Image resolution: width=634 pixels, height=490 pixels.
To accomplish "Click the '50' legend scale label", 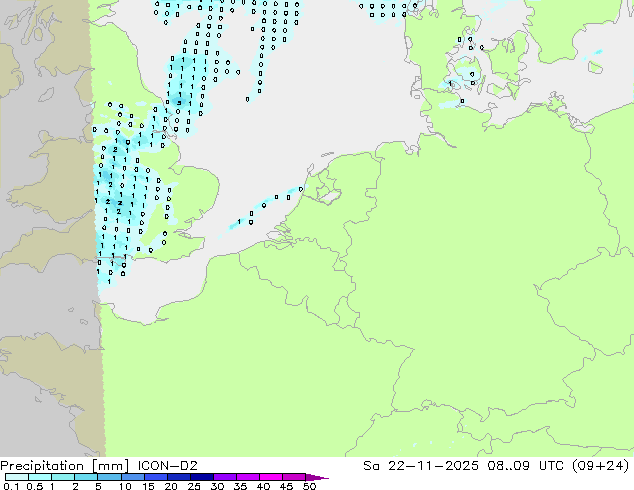I will tap(309, 486).
